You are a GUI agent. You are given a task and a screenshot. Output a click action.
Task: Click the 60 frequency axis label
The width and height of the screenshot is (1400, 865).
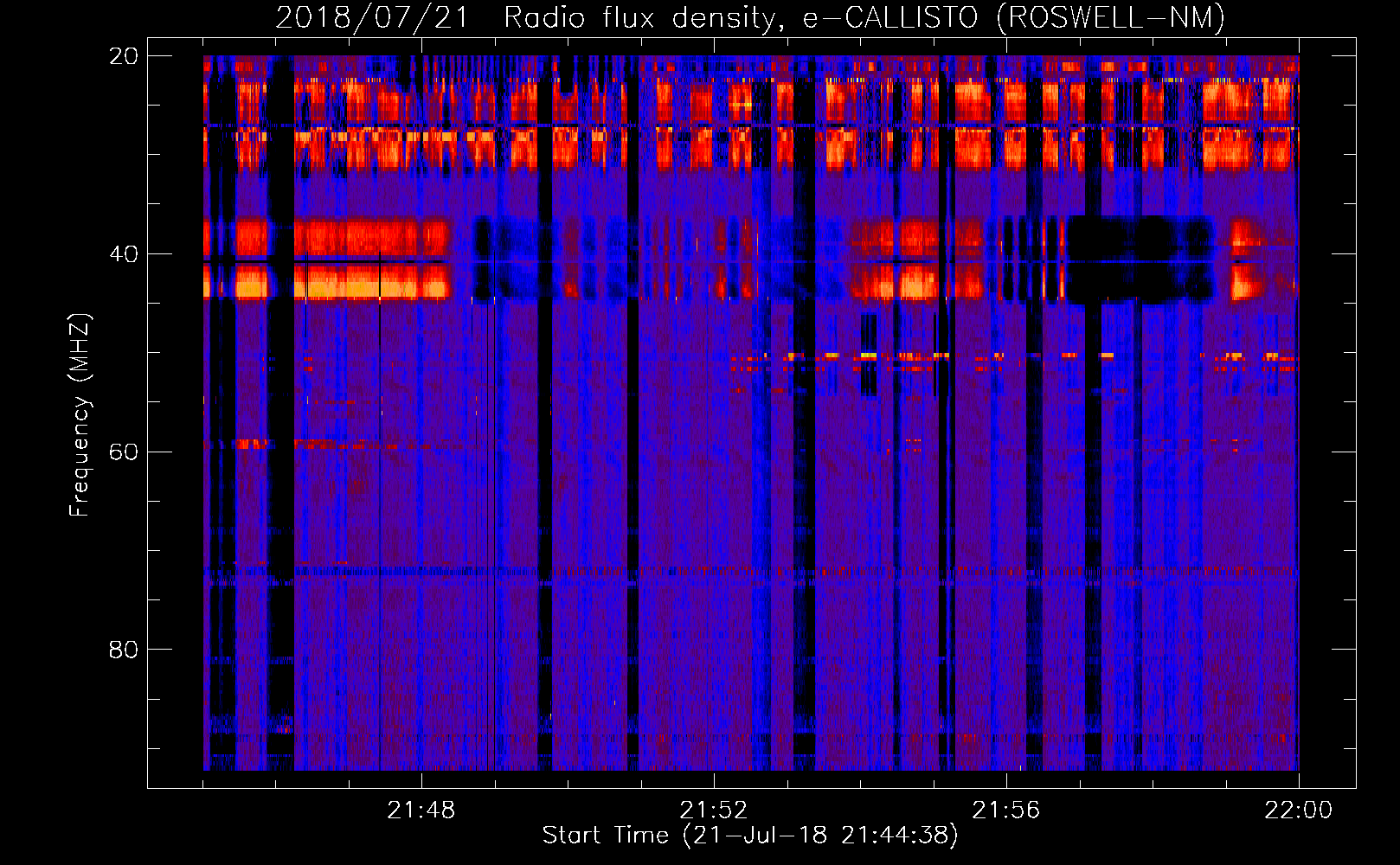(123, 452)
